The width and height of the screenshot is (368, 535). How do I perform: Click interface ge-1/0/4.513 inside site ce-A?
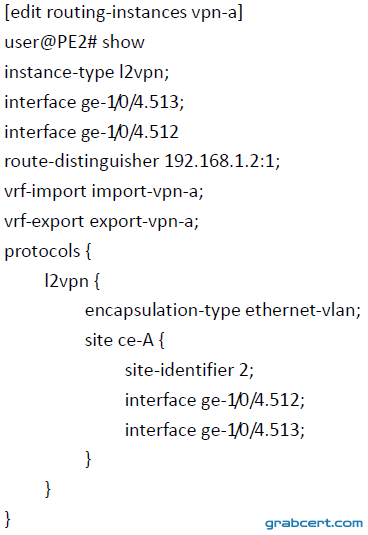tap(215, 430)
